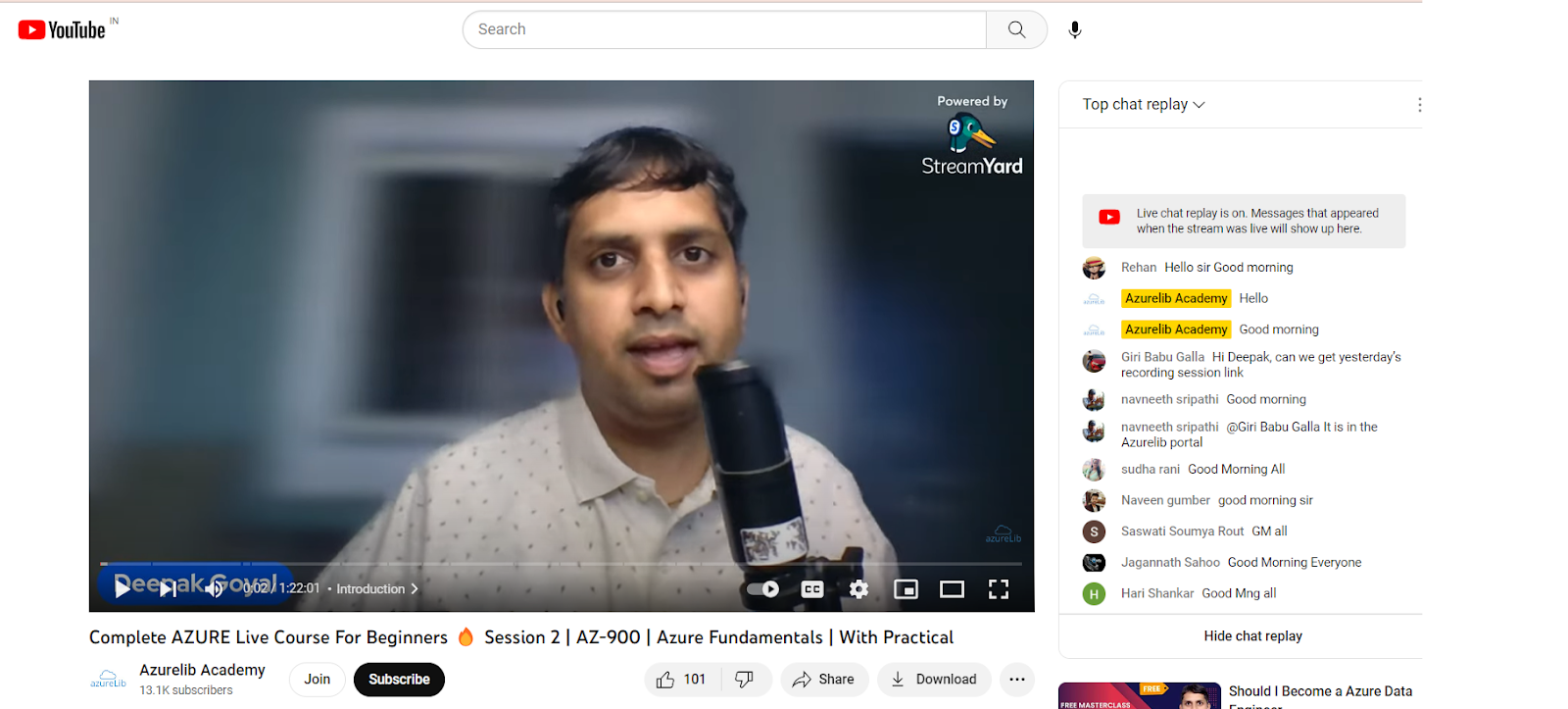Viewport: 1568px width, 709px height.
Task: Mute the video volume
Action: [214, 588]
